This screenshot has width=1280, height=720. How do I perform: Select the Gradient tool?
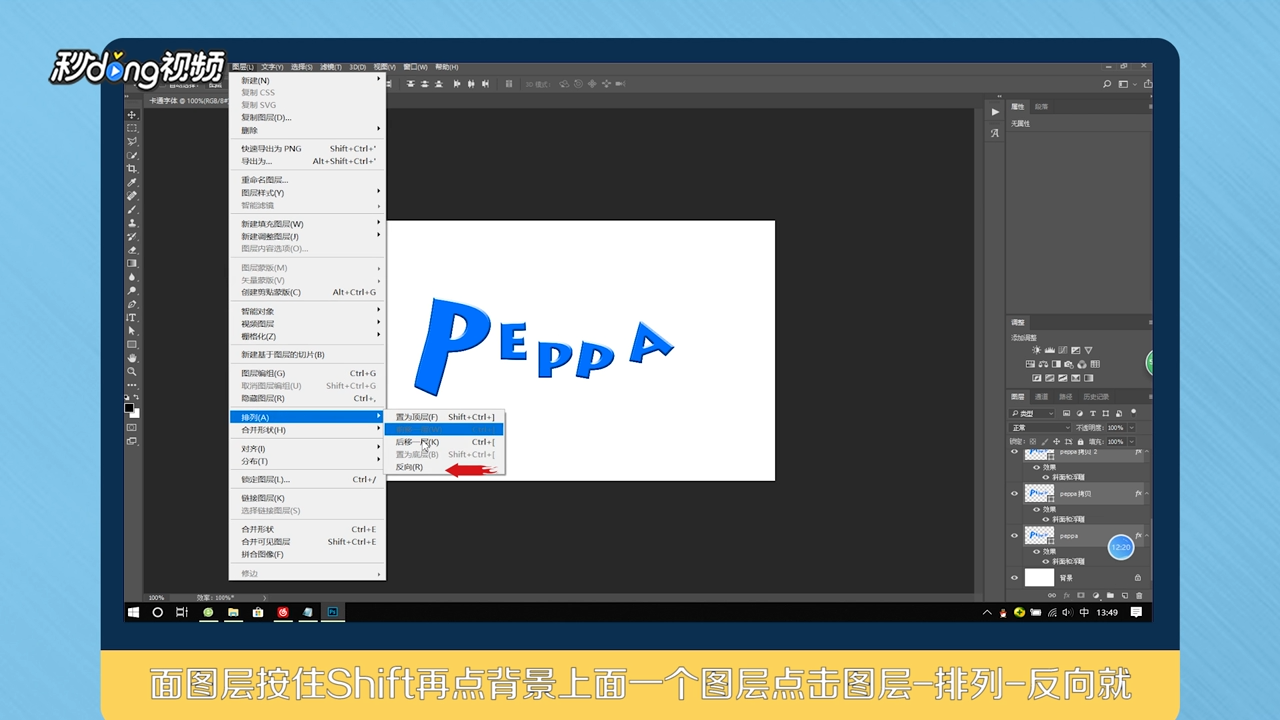131,263
